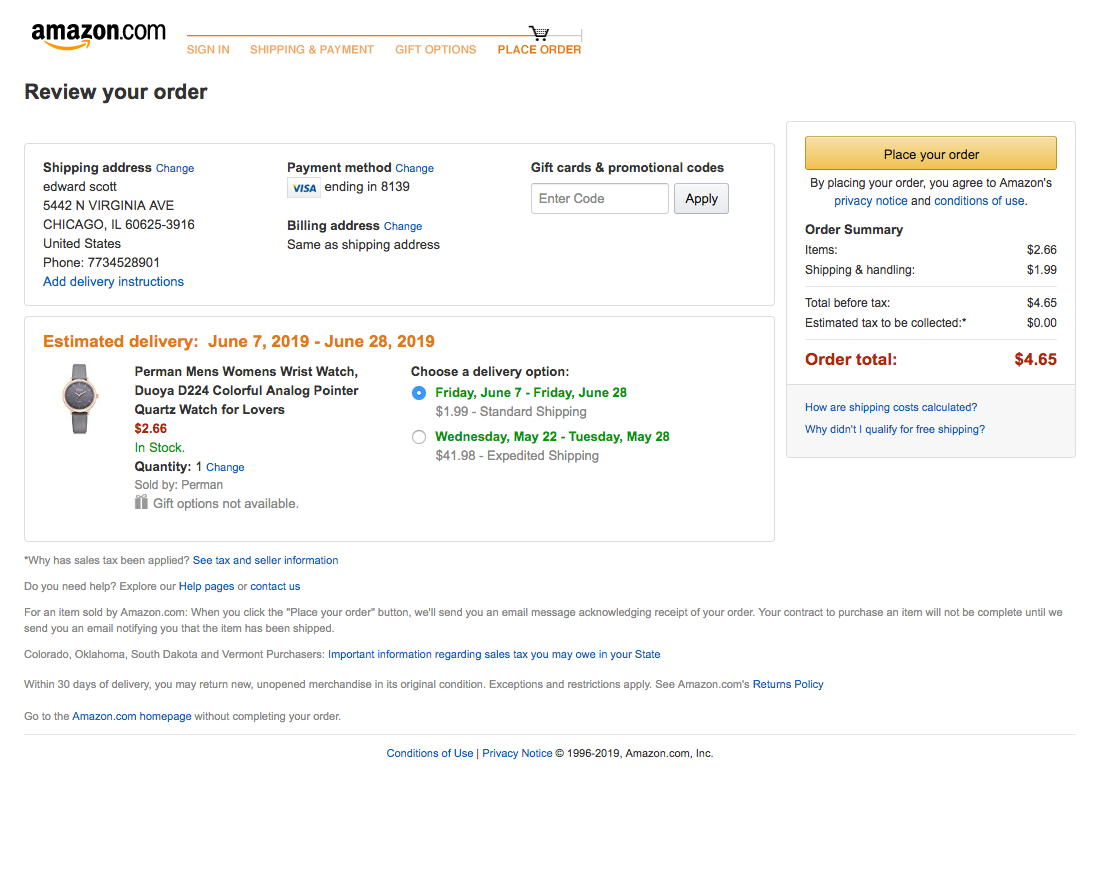Select the Expedited Shipping delivery option
1100x890 pixels.
point(419,436)
